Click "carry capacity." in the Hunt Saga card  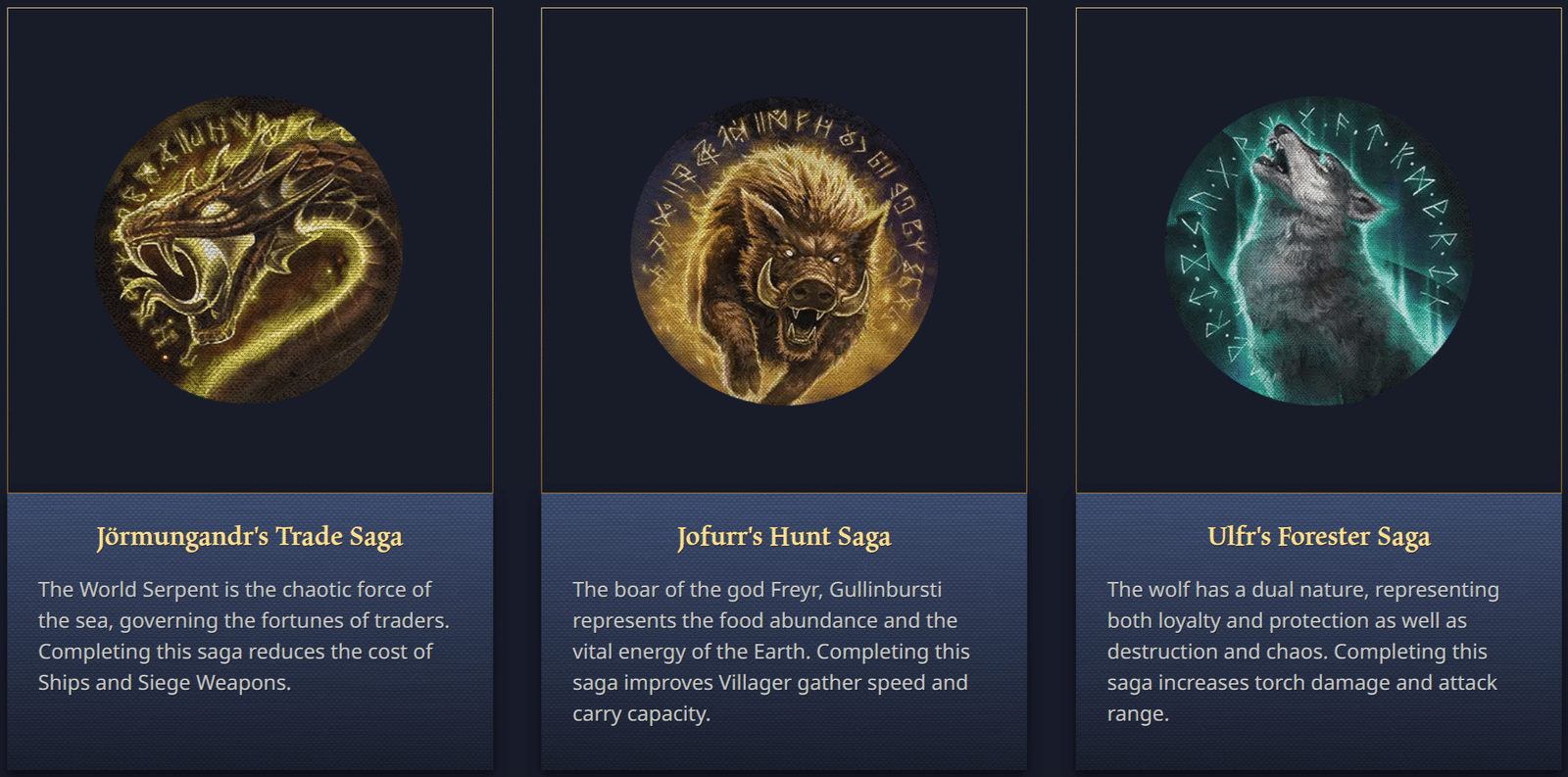coord(641,714)
